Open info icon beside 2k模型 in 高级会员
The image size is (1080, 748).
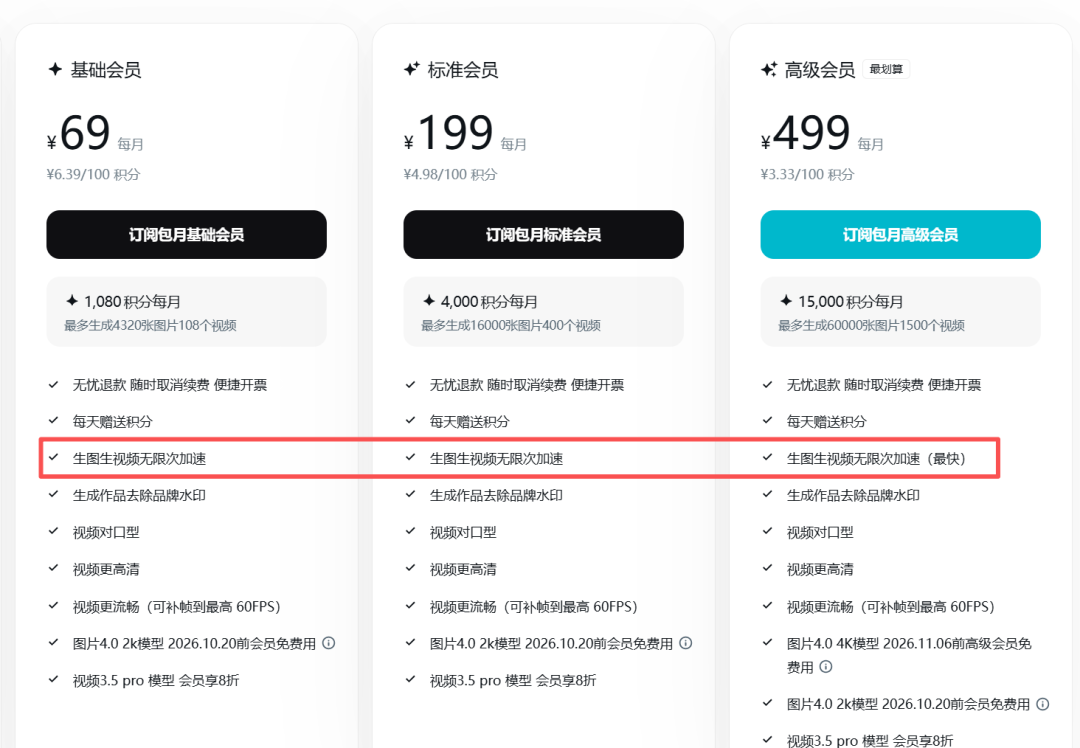coord(1042,704)
